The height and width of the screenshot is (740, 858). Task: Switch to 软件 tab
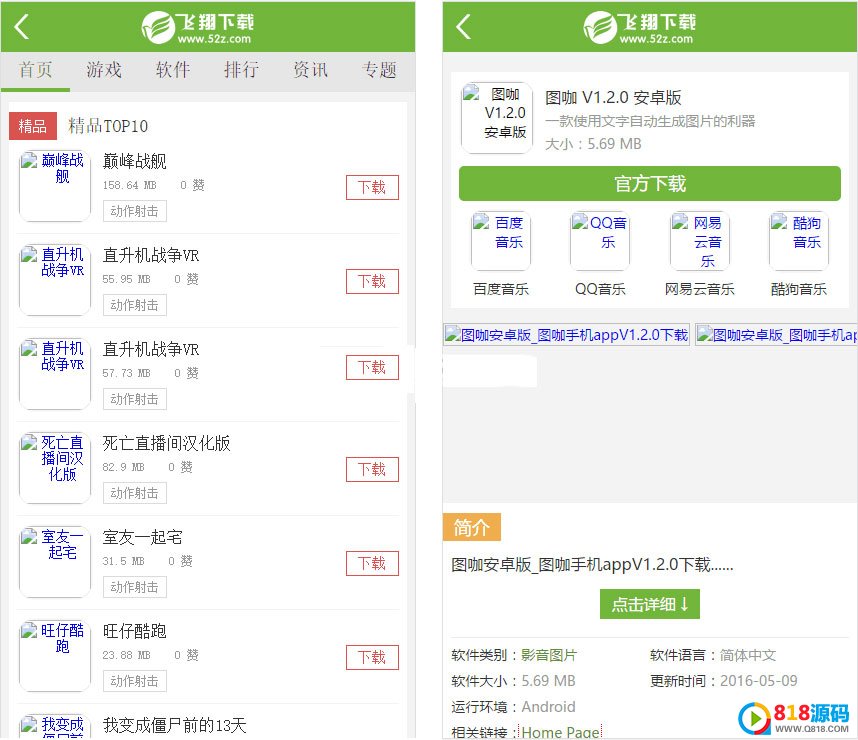point(173,70)
